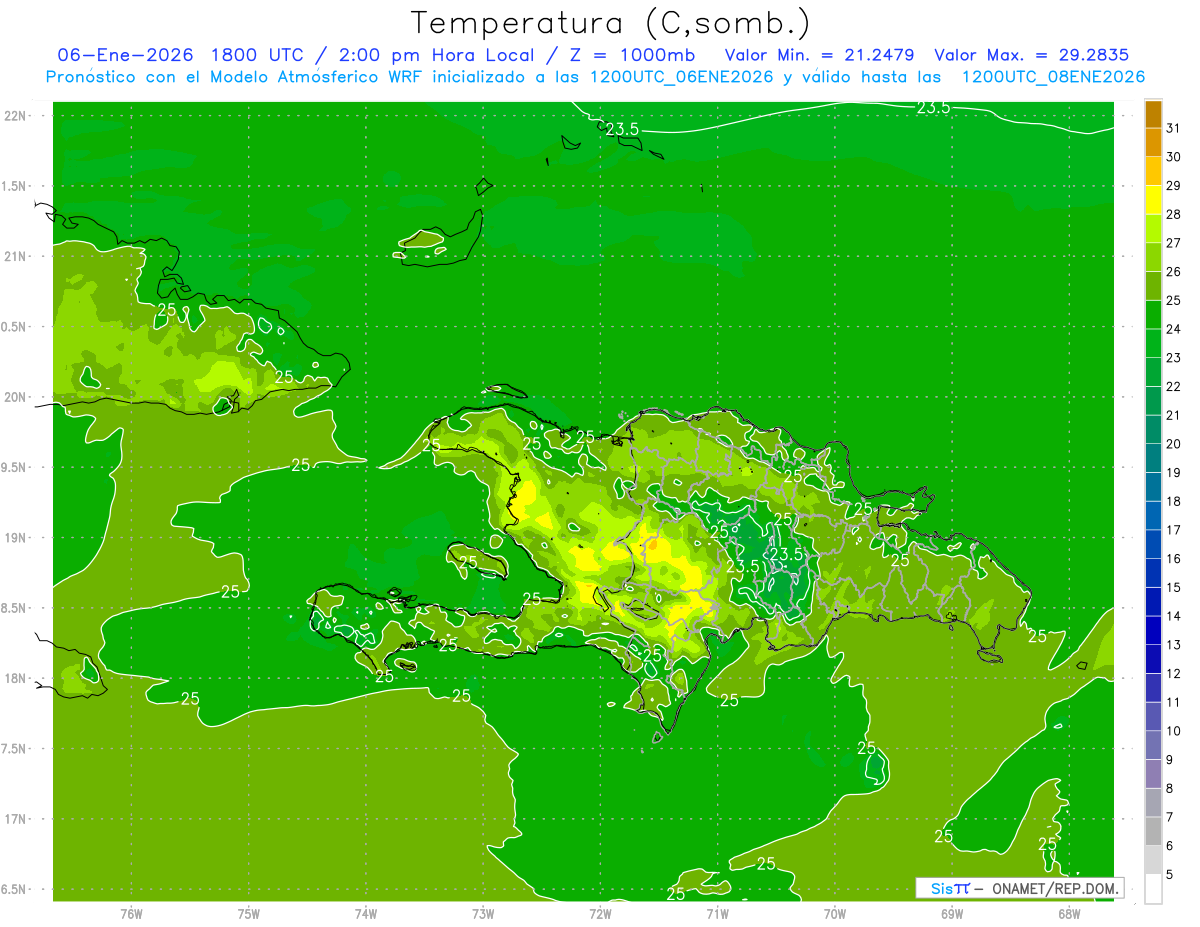
Task: Click the "30" colorbar label
Action: (1173, 157)
